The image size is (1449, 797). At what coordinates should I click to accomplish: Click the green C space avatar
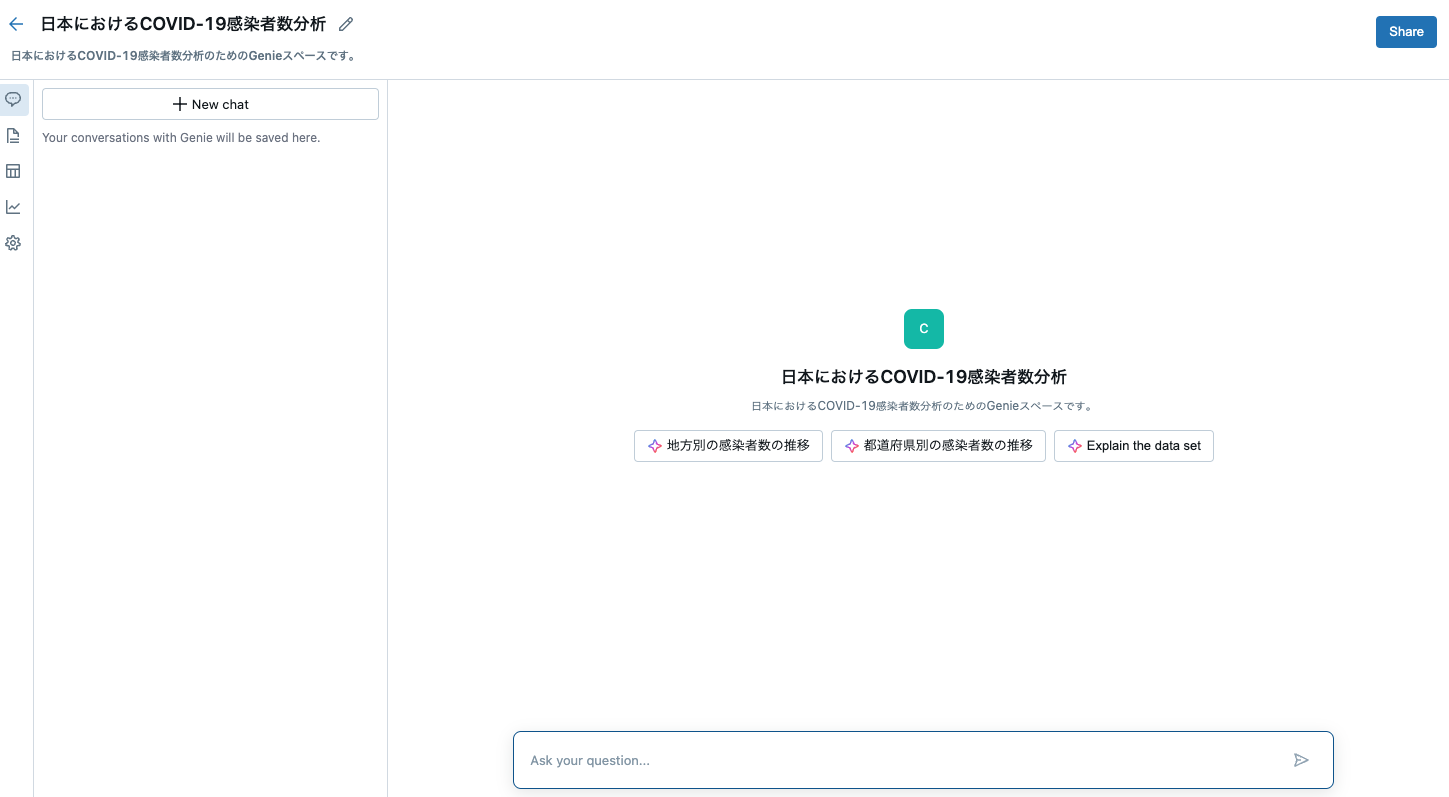[x=923, y=328]
